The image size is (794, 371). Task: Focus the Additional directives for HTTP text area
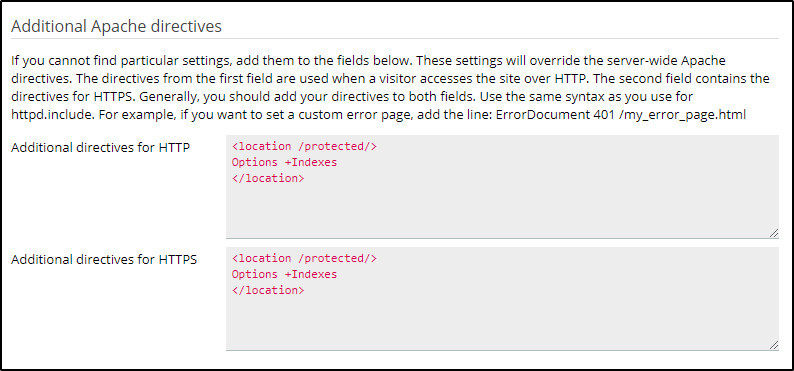502,187
